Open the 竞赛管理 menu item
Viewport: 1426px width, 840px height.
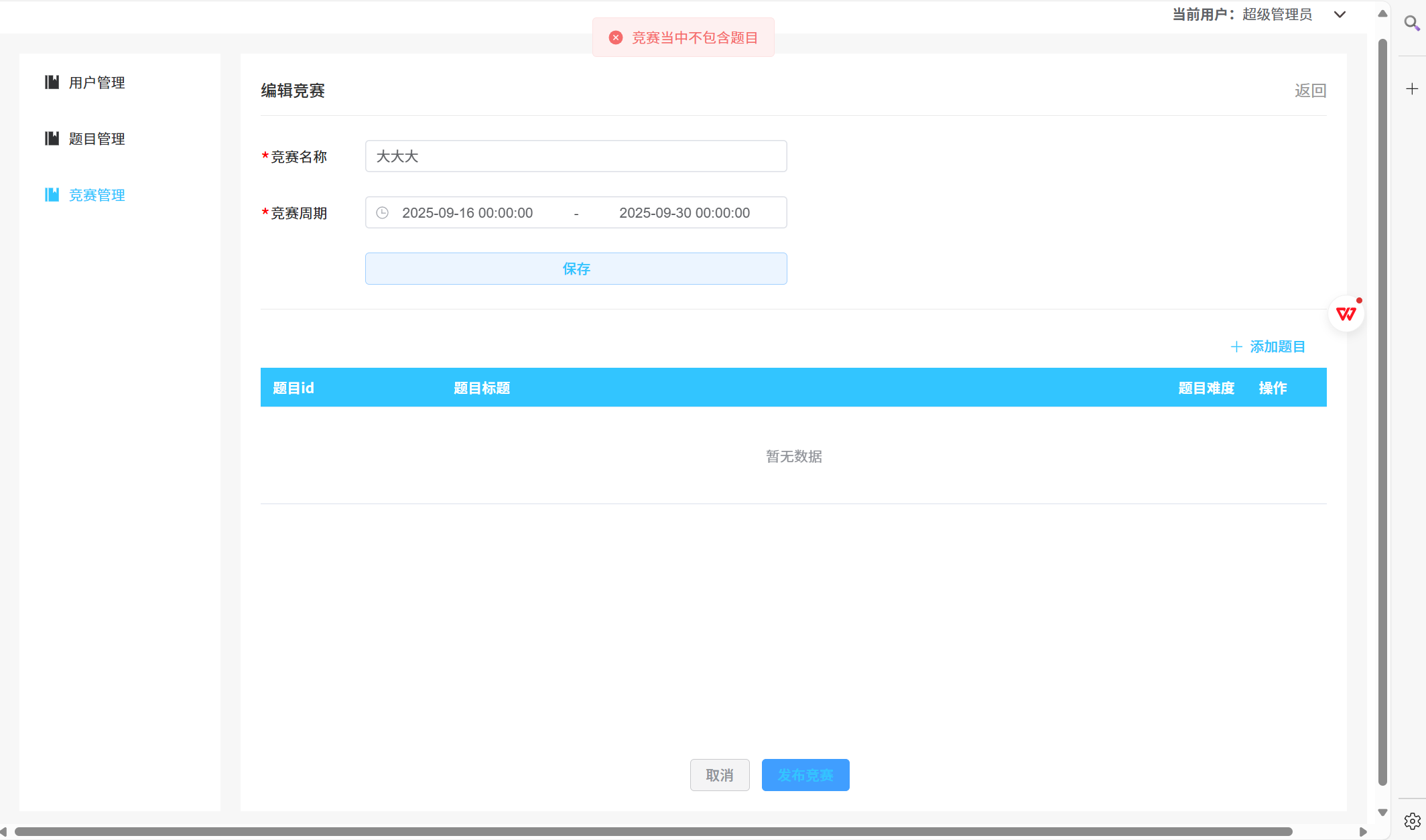click(x=97, y=195)
